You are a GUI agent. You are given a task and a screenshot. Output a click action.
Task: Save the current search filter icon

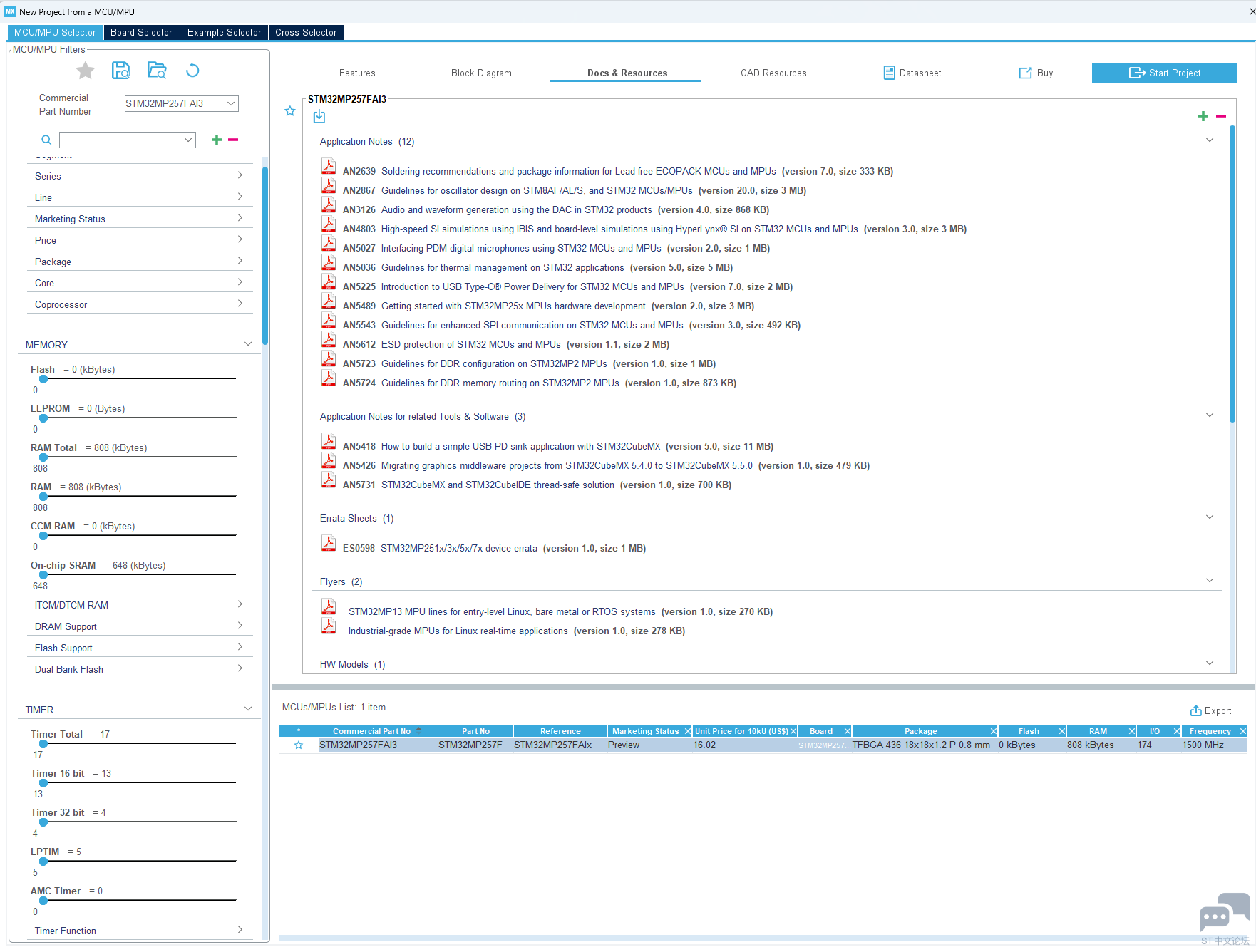[121, 70]
